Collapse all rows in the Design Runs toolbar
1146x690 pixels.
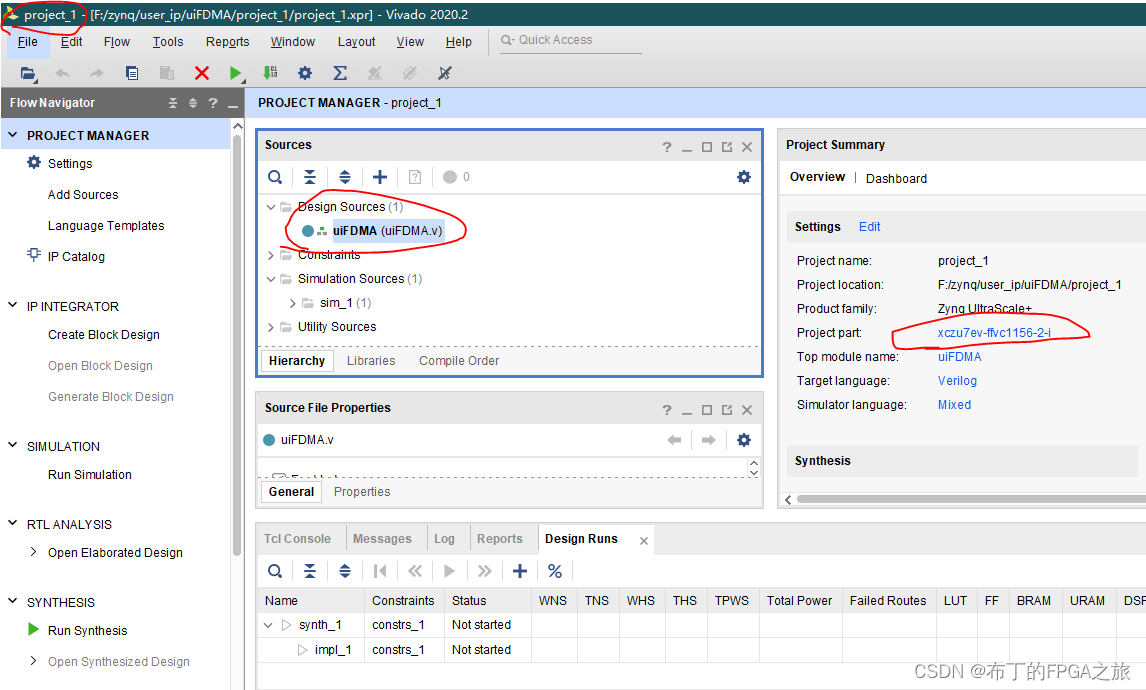coord(310,571)
